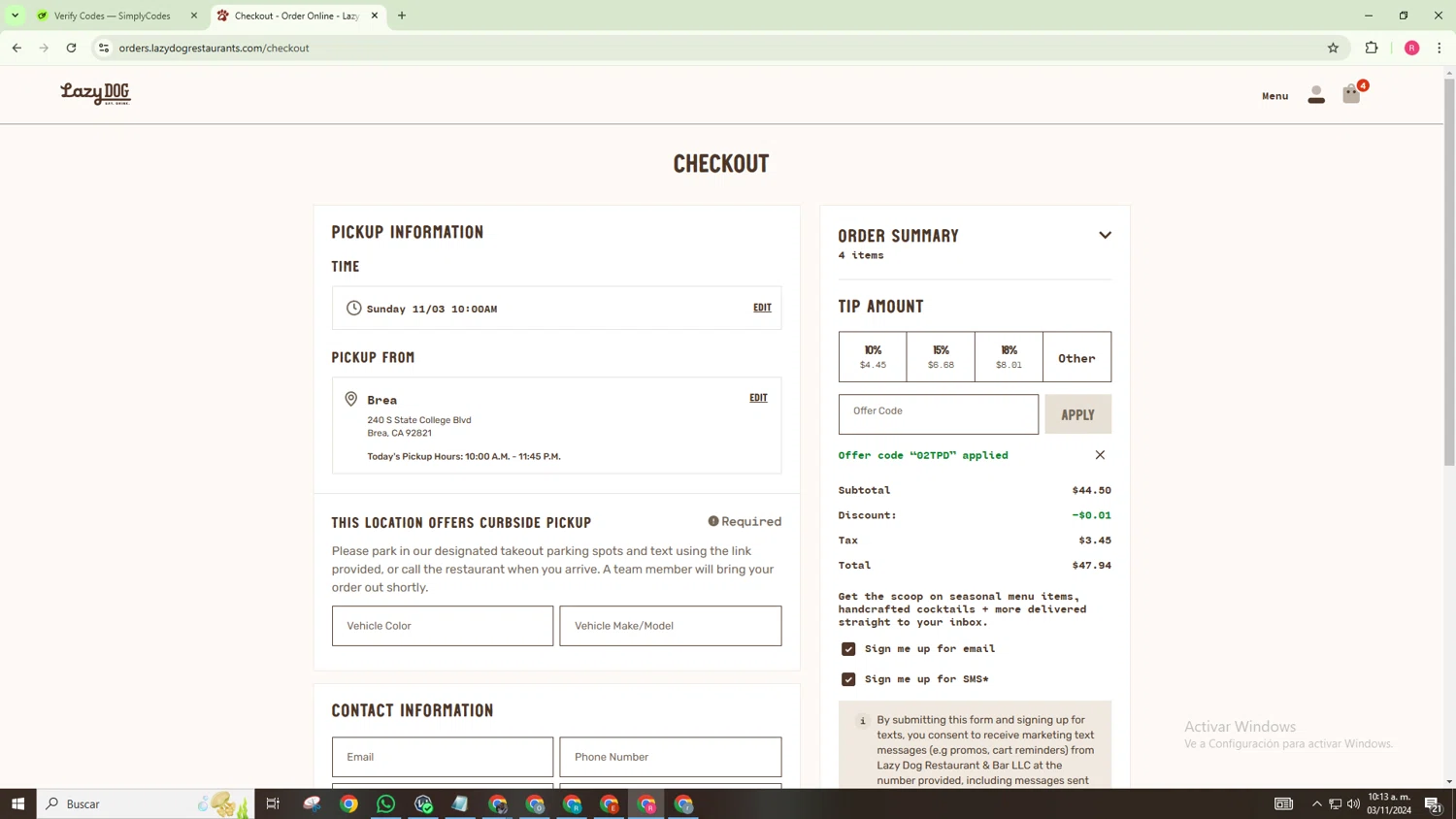Open the Windows Start menu
1456x819 pixels.
point(17,803)
